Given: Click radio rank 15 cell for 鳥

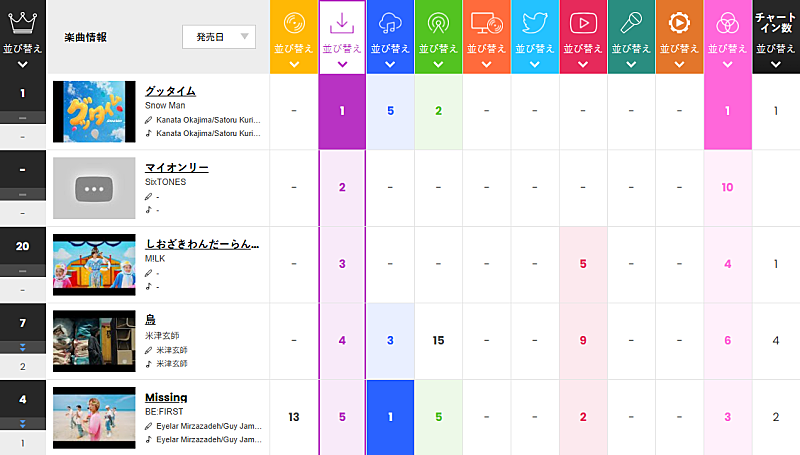Looking at the screenshot, I should point(438,341).
